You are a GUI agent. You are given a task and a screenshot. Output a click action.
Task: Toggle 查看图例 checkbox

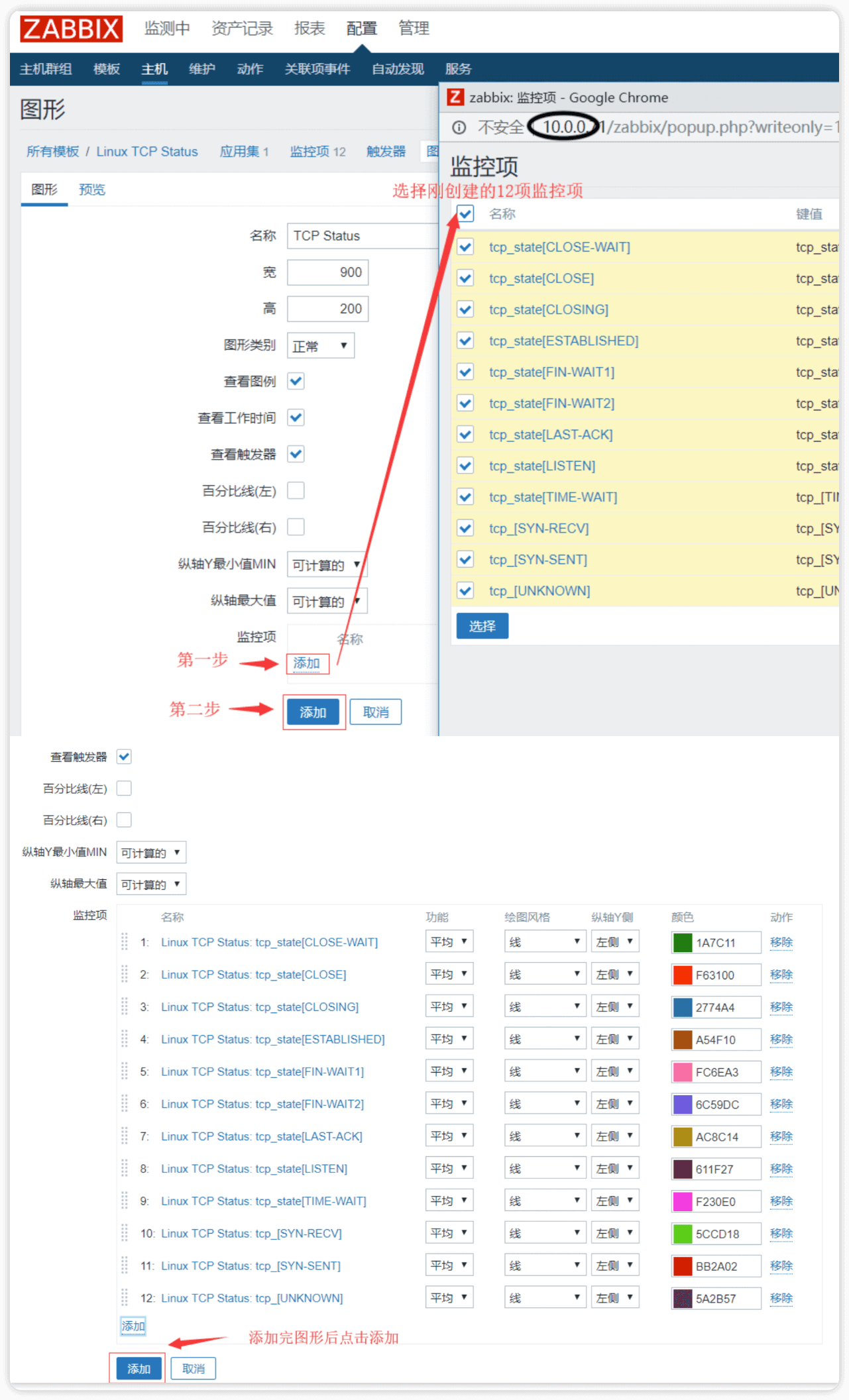[296, 381]
